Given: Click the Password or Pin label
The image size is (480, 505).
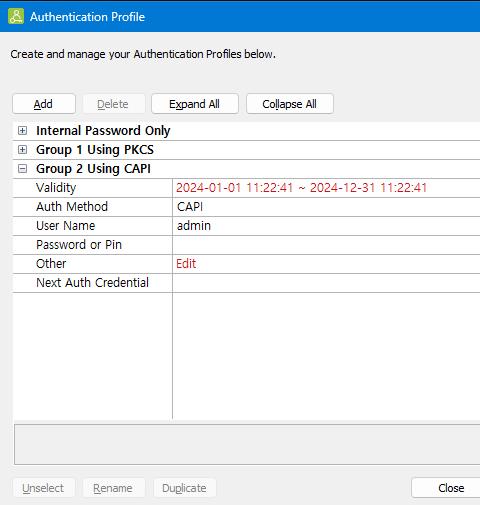Looking at the screenshot, I should [79, 245].
